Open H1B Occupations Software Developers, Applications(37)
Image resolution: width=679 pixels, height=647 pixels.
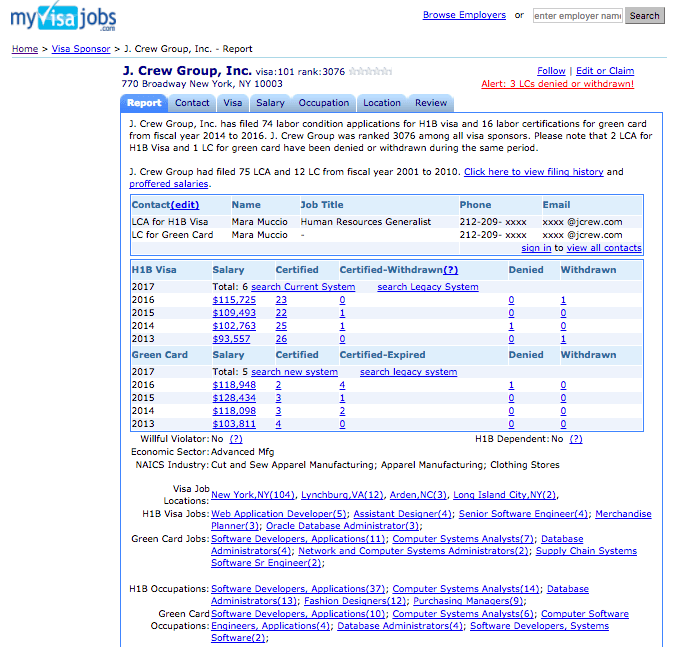click(x=298, y=589)
